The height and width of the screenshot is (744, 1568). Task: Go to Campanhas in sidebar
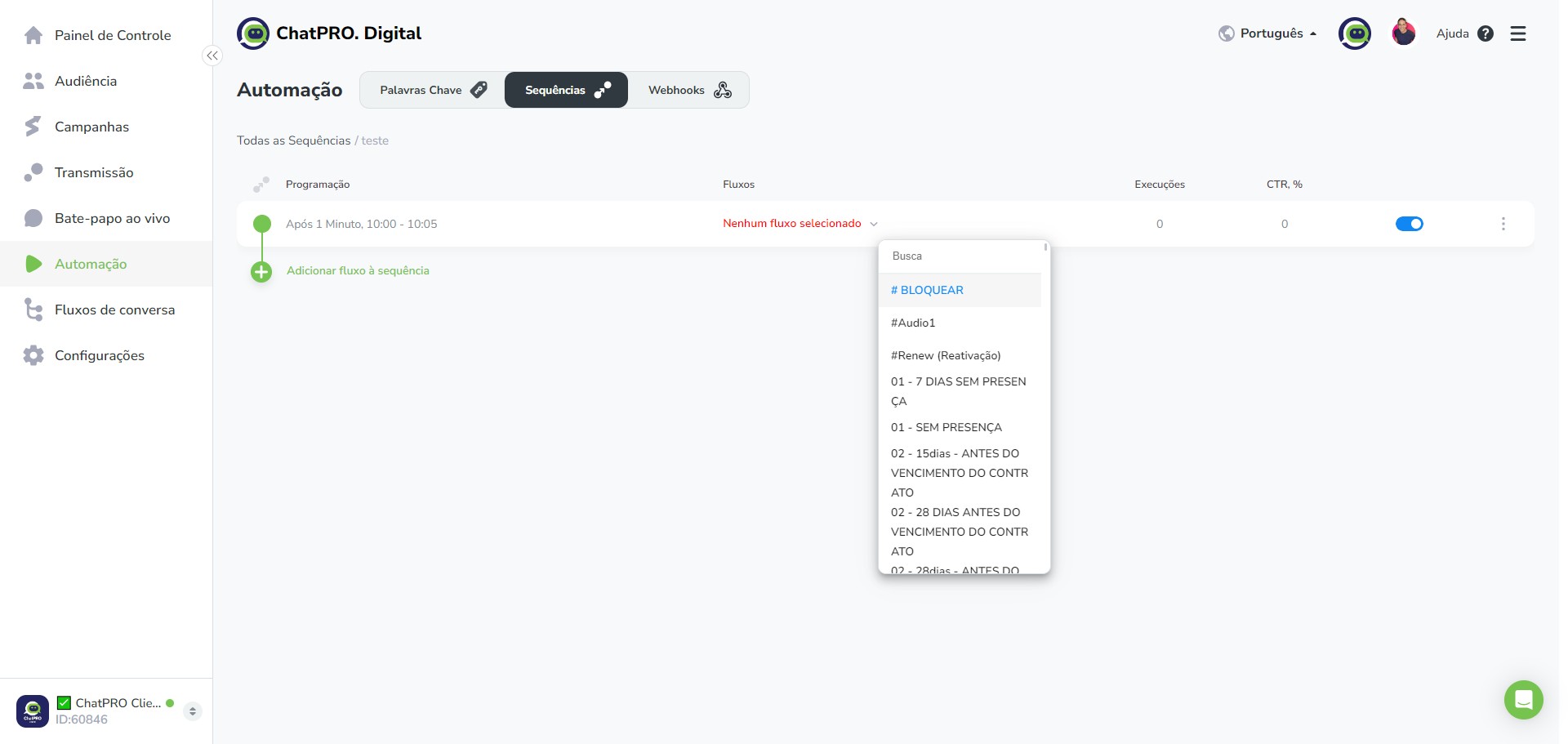pyautogui.click(x=106, y=127)
